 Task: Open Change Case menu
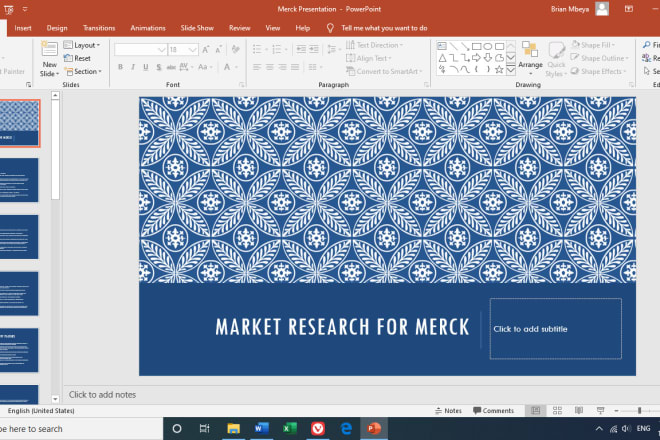[205, 67]
